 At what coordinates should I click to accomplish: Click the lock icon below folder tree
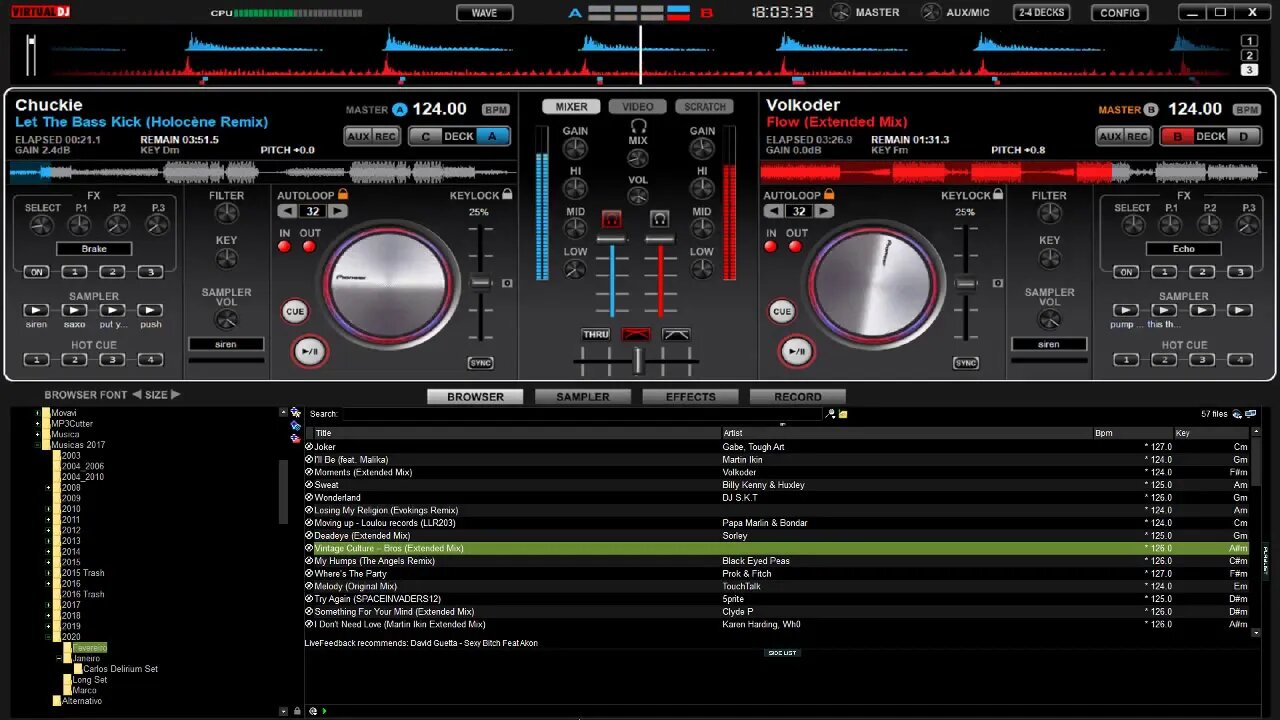296,711
